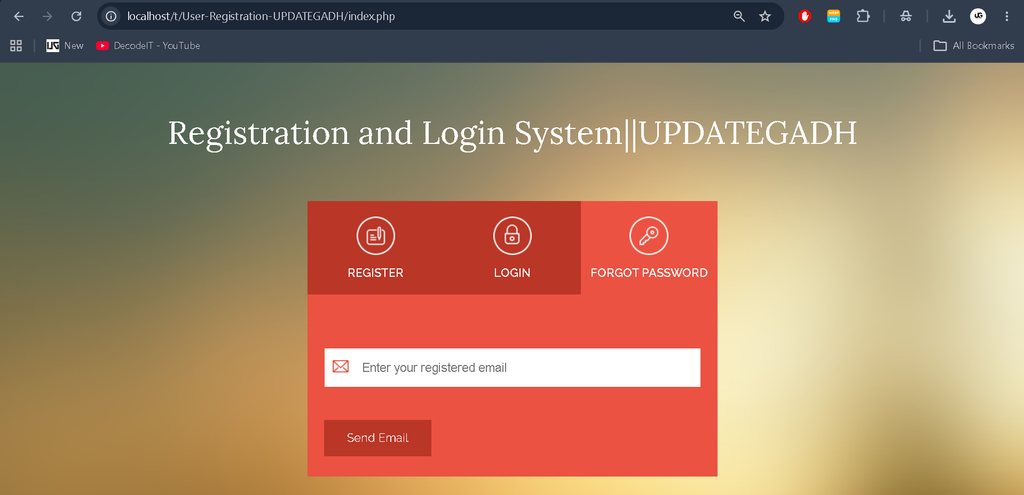Click the Login padlock icon
This screenshot has height=495, width=1024.
click(512, 235)
